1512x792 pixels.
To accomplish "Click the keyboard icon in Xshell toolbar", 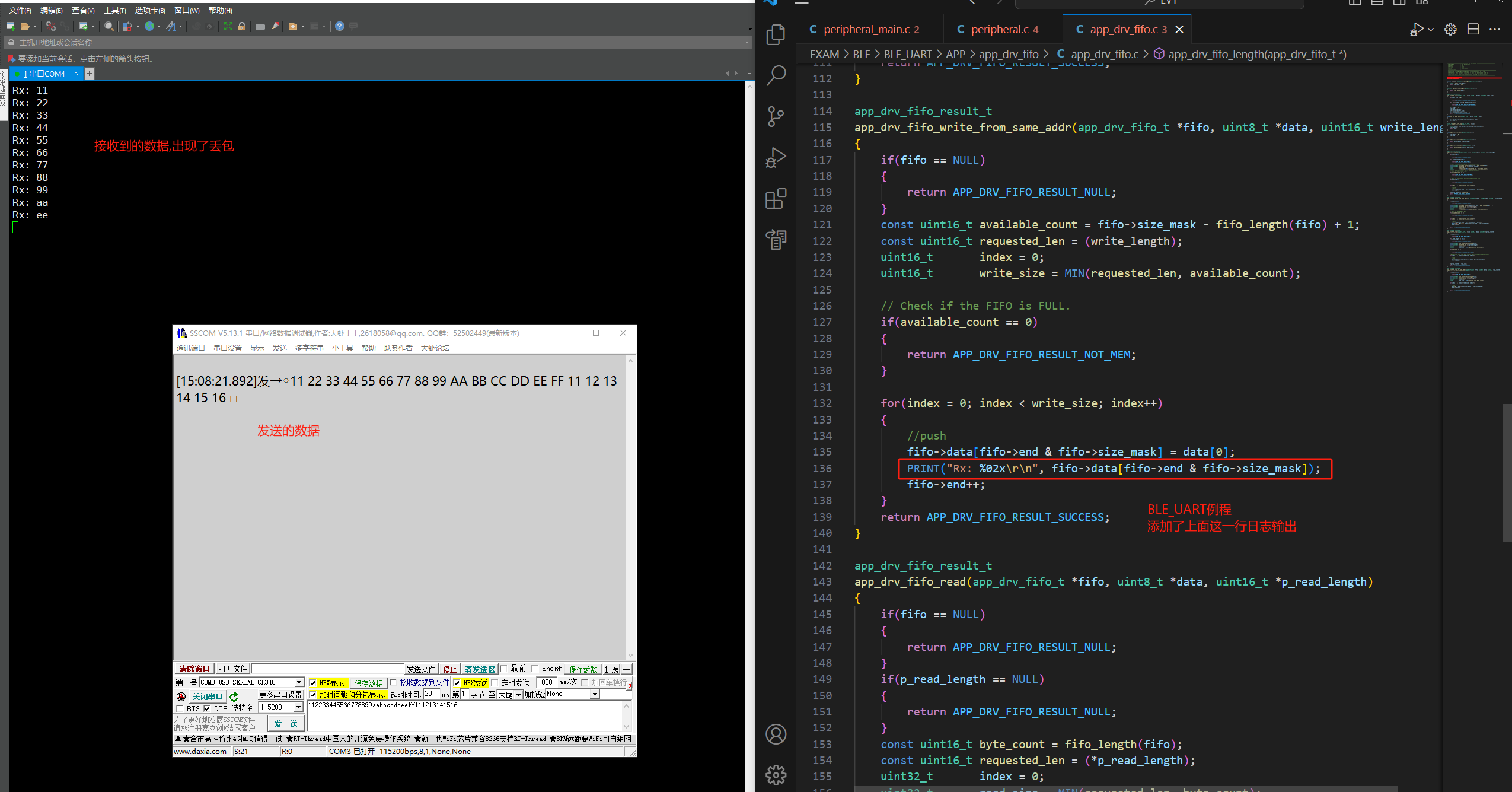I will (x=260, y=26).
